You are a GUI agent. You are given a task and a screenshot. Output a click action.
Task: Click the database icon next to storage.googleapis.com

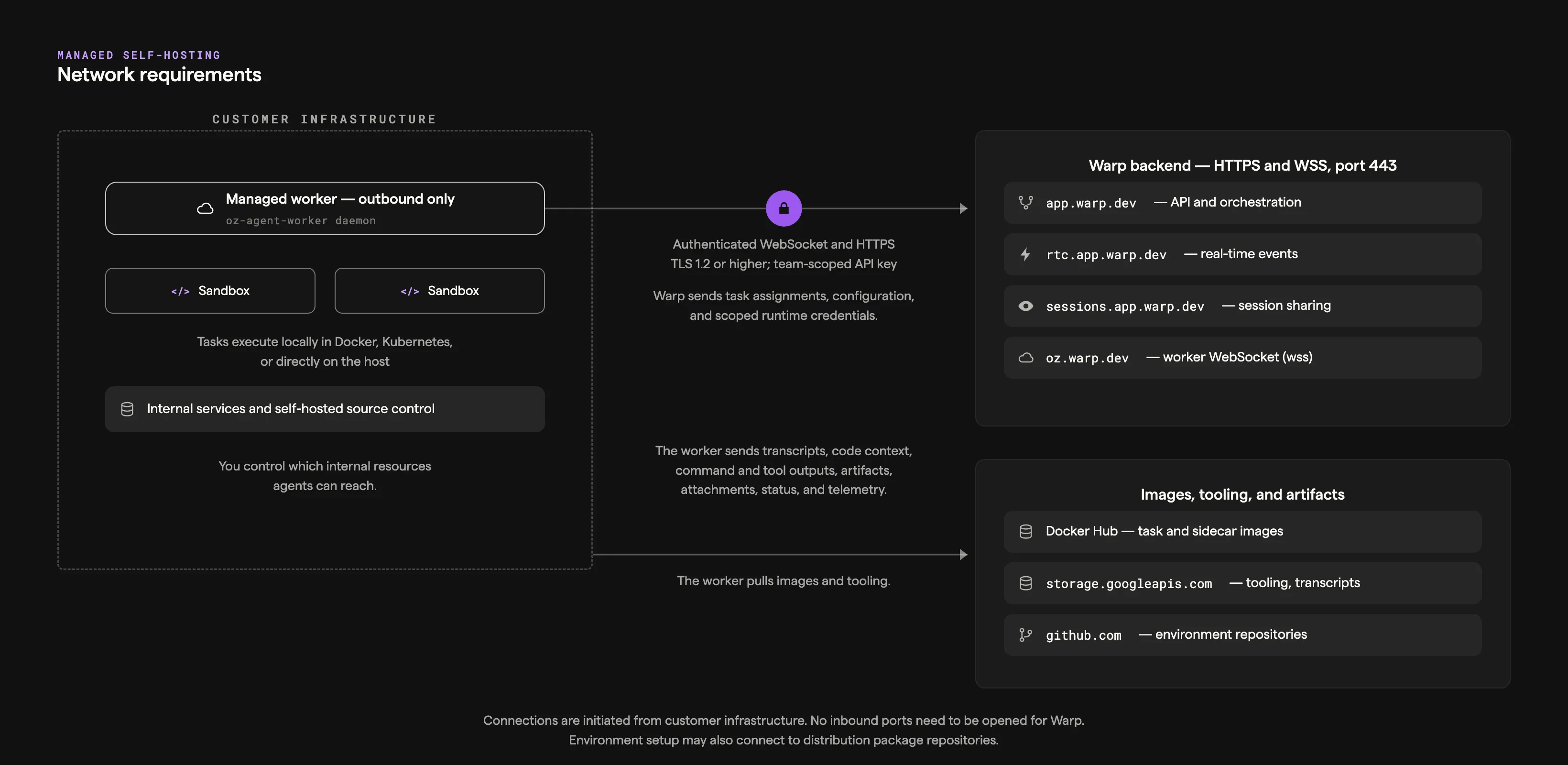pos(1025,583)
